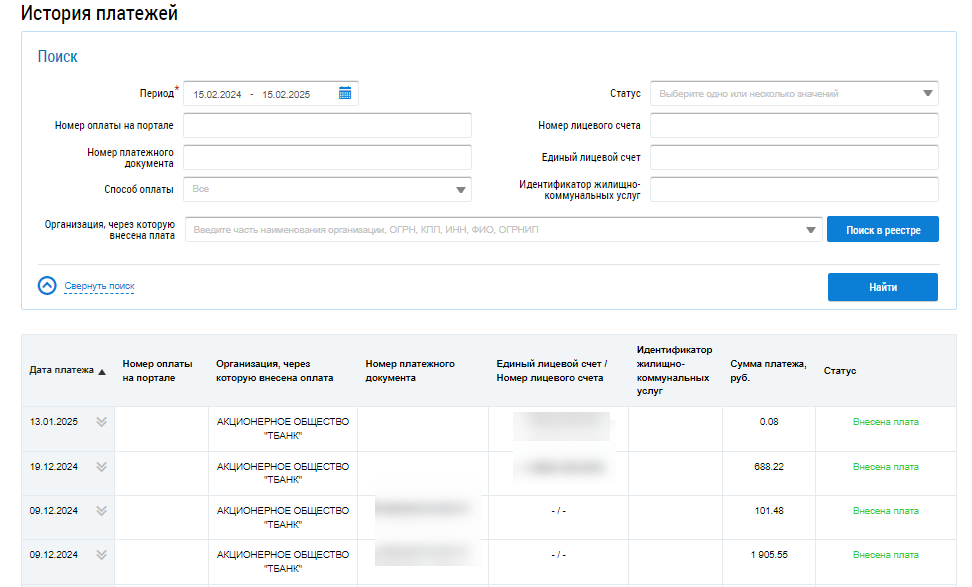This screenshot has width=972, height=587.
Task: Click the Номер лицевого счета input
Action: click(x=794, y=126)
